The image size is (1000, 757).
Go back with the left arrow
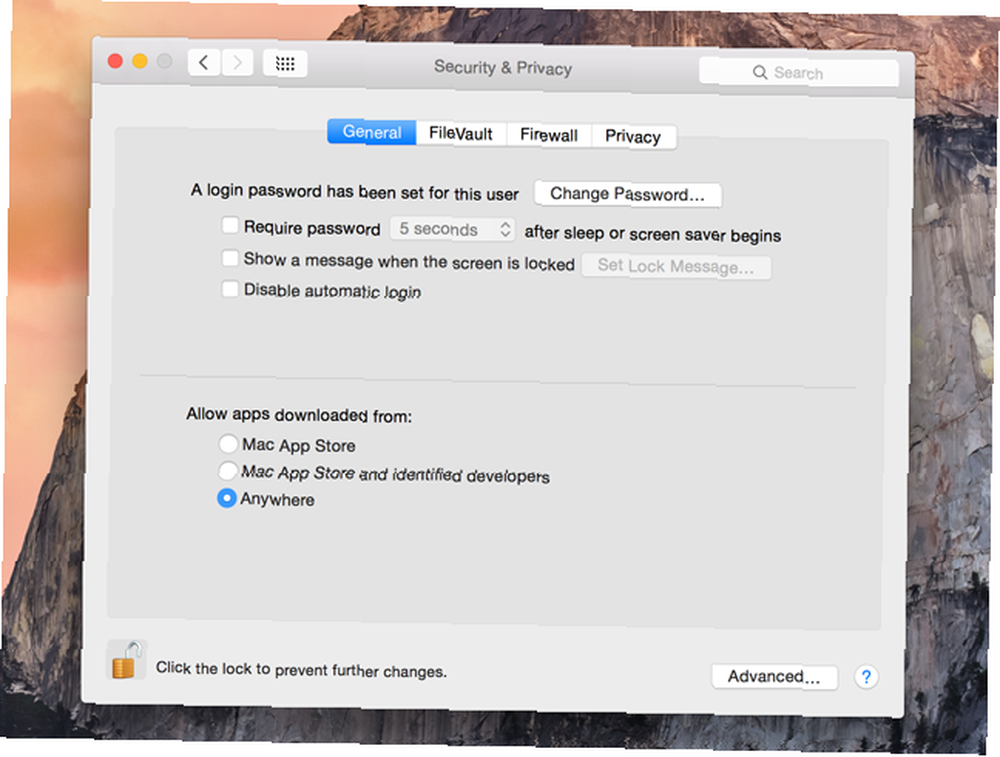204,62
